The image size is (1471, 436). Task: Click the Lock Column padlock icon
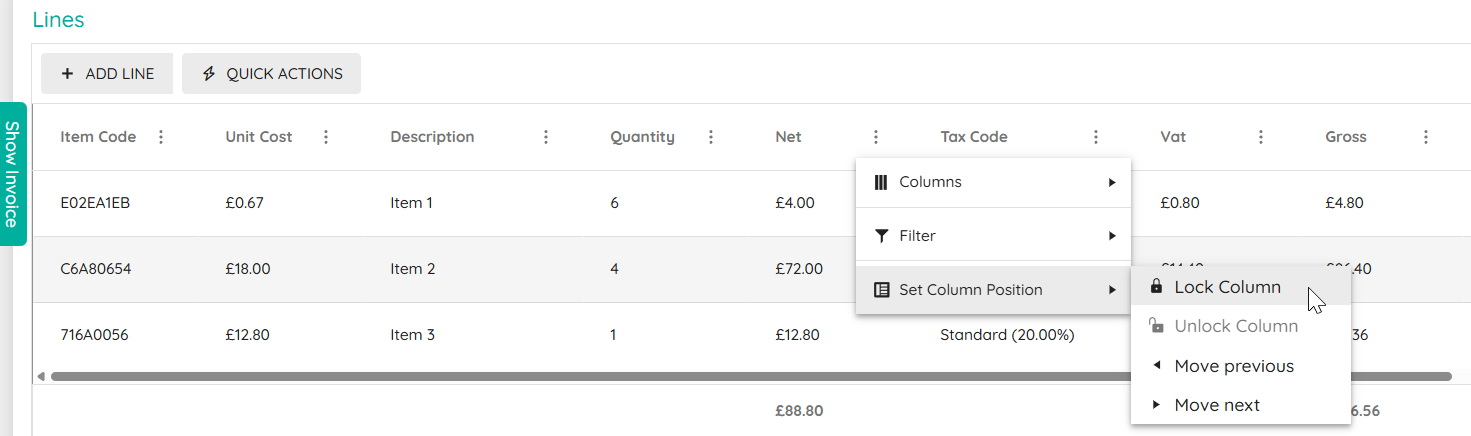pyautogui.click(x=1156, y=287)
